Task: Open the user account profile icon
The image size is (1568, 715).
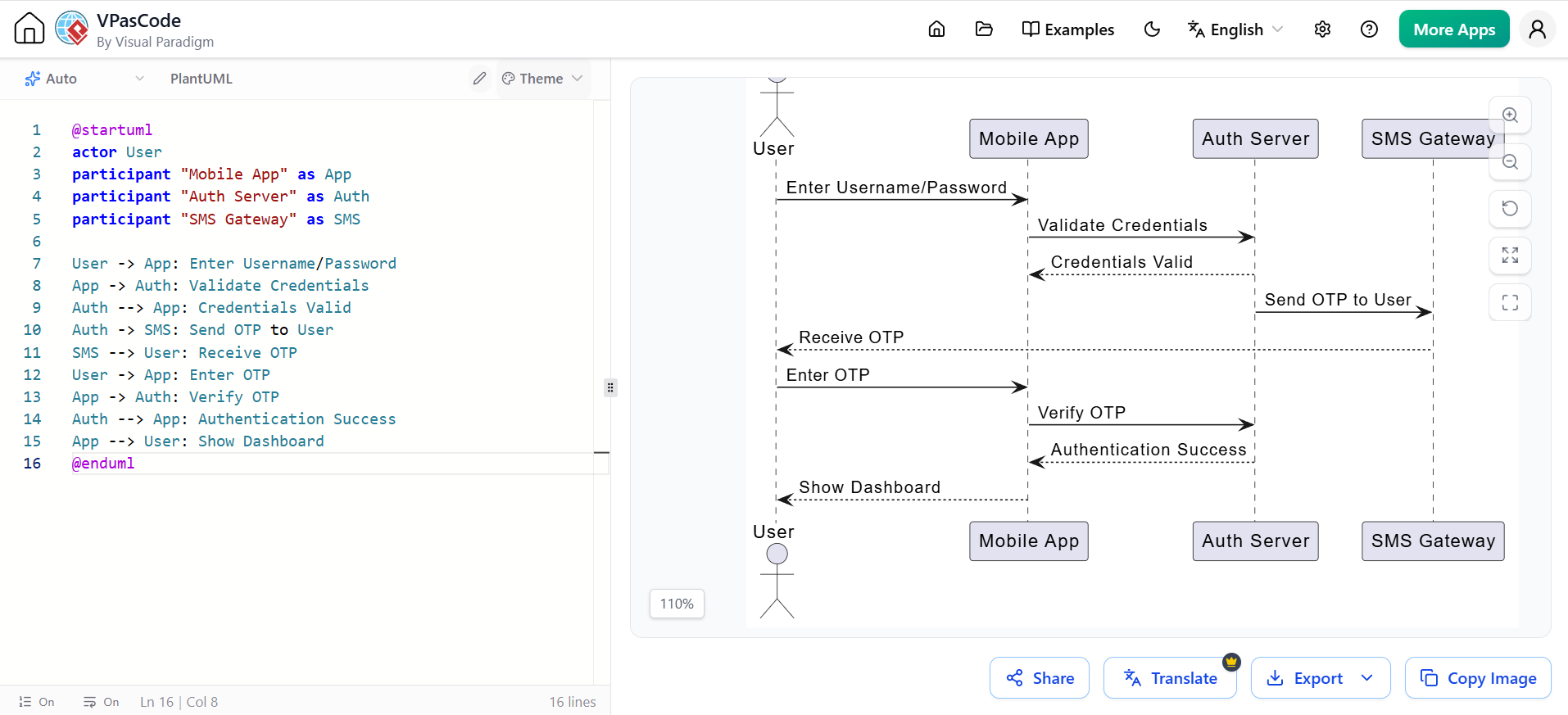Action: [1538, 29]
